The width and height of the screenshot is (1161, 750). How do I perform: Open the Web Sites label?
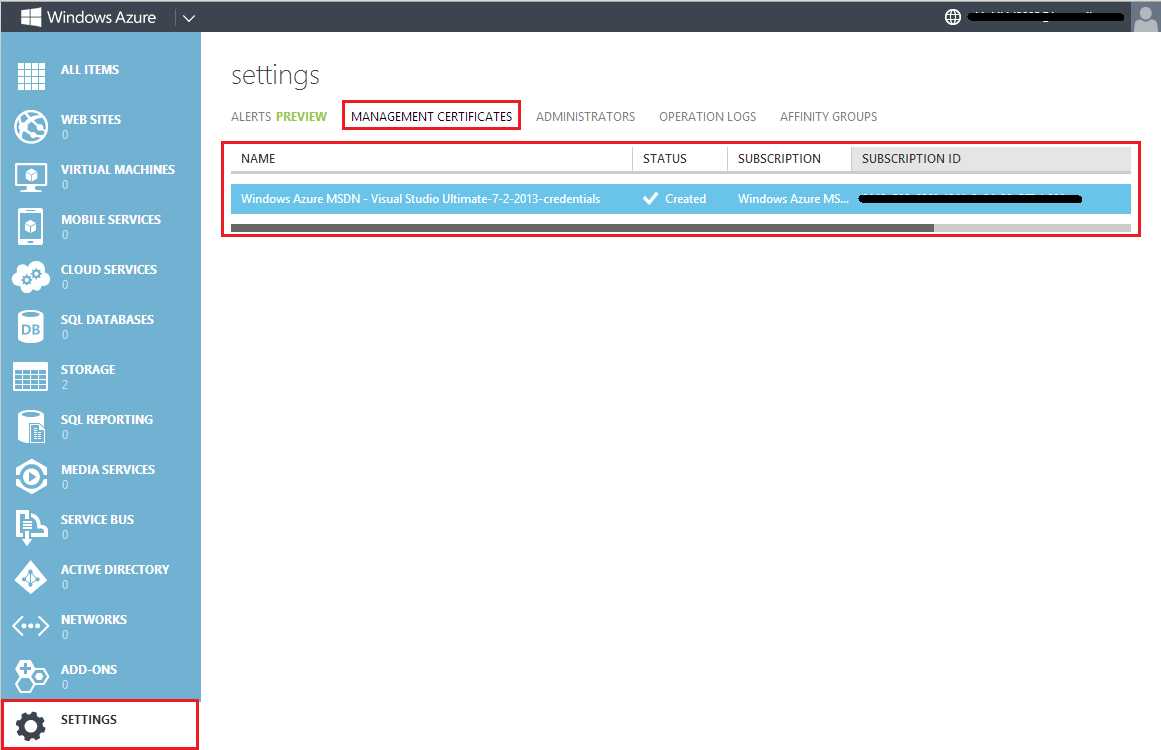click(90, 119)
